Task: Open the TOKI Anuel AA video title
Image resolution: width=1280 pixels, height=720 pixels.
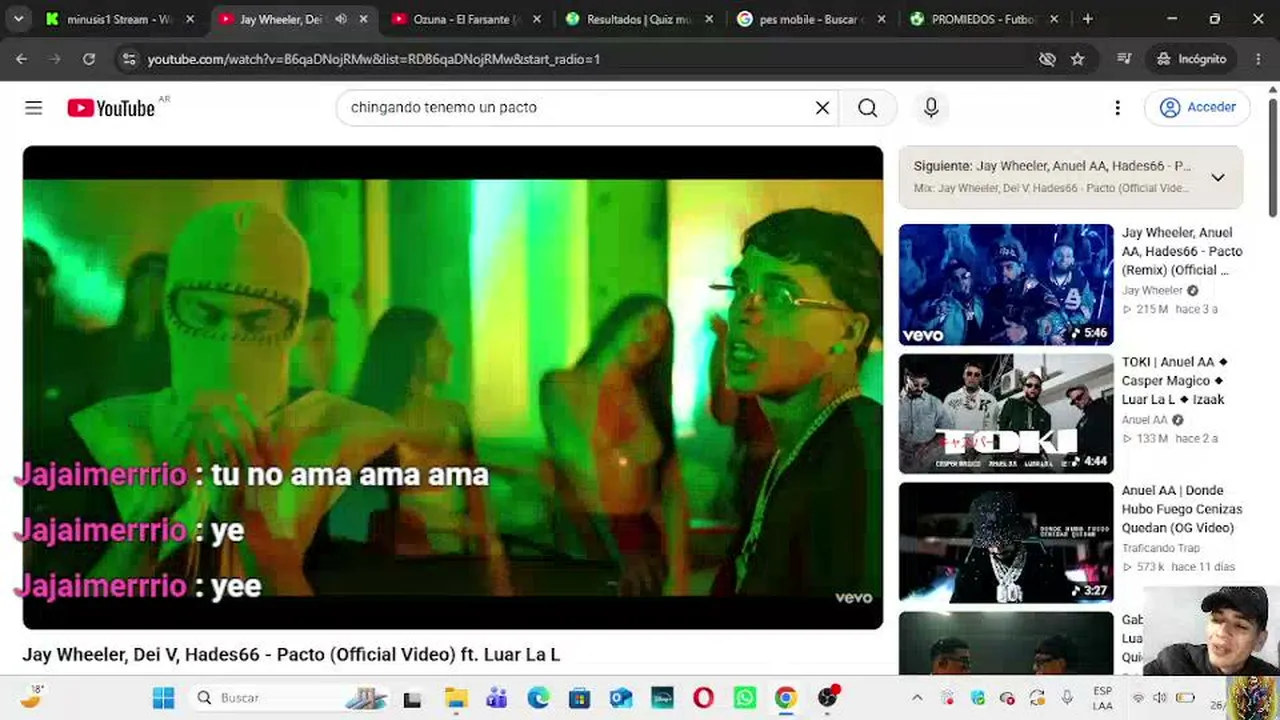Action: [x=1175, y=380]
